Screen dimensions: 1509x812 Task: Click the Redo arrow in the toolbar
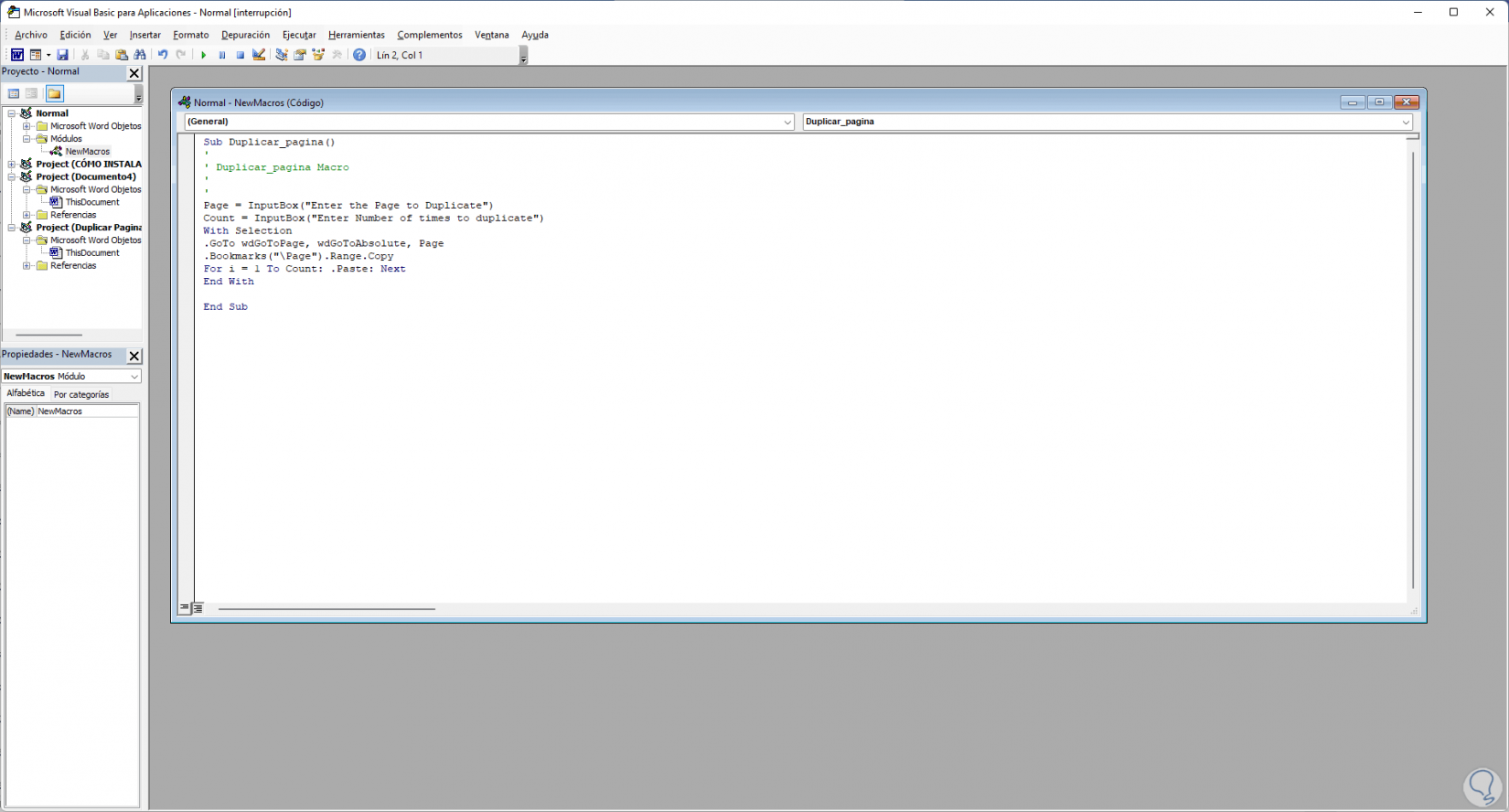coord(181,55)
